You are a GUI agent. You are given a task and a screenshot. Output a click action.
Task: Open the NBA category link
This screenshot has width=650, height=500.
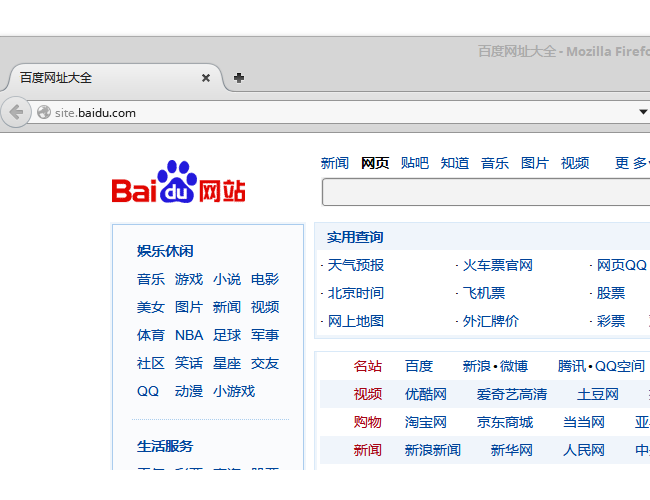point(189,335)
